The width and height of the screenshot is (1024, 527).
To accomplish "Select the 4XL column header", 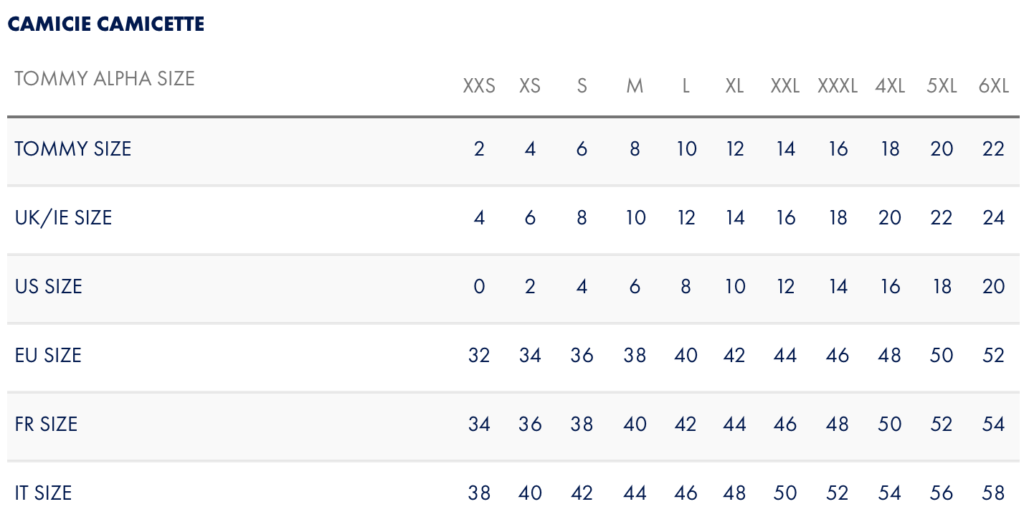I will tap(889, 86).
